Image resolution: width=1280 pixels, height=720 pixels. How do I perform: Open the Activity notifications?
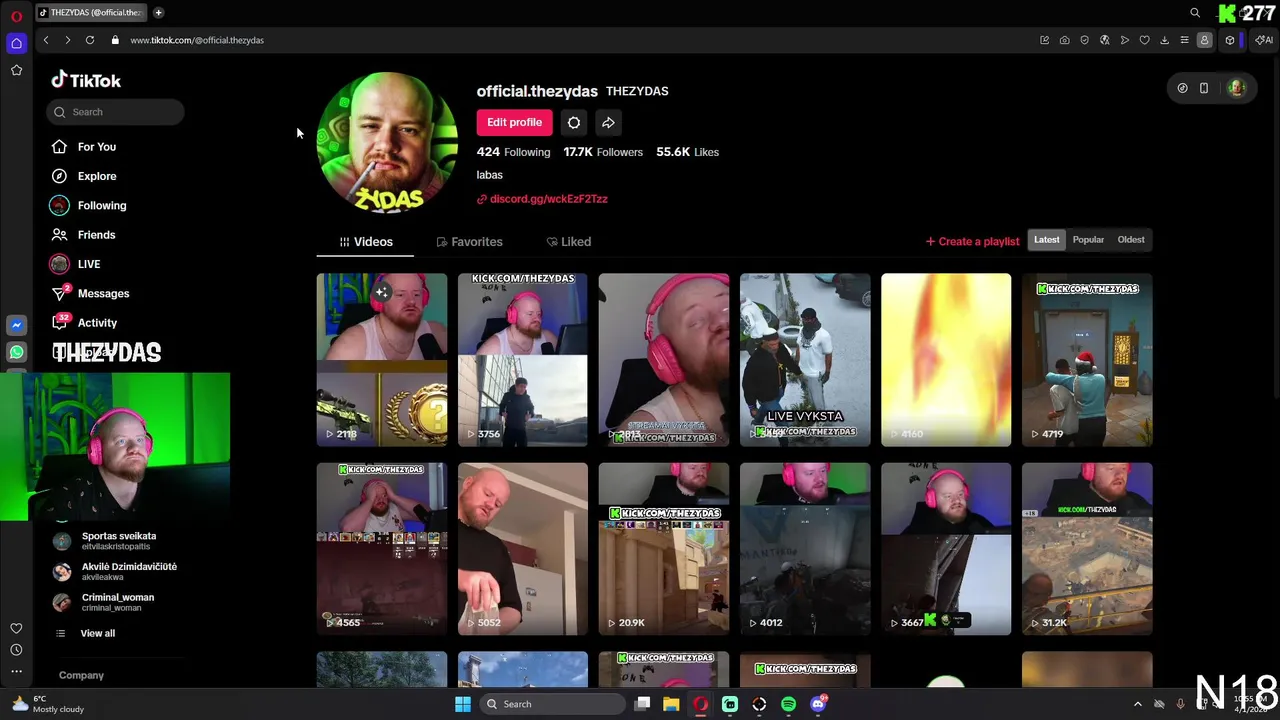97,323
